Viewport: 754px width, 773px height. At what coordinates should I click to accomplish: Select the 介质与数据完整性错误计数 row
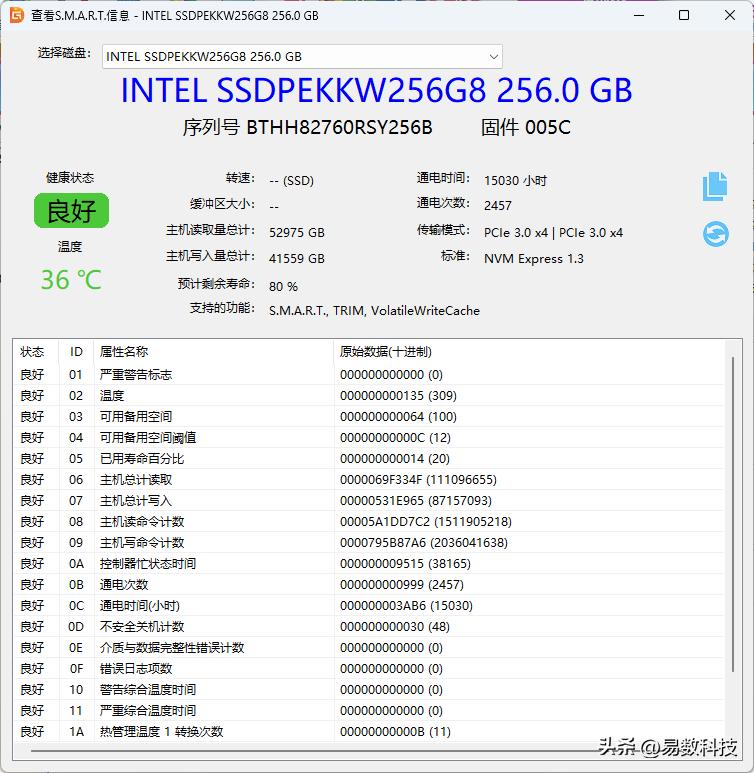[369, 647]
